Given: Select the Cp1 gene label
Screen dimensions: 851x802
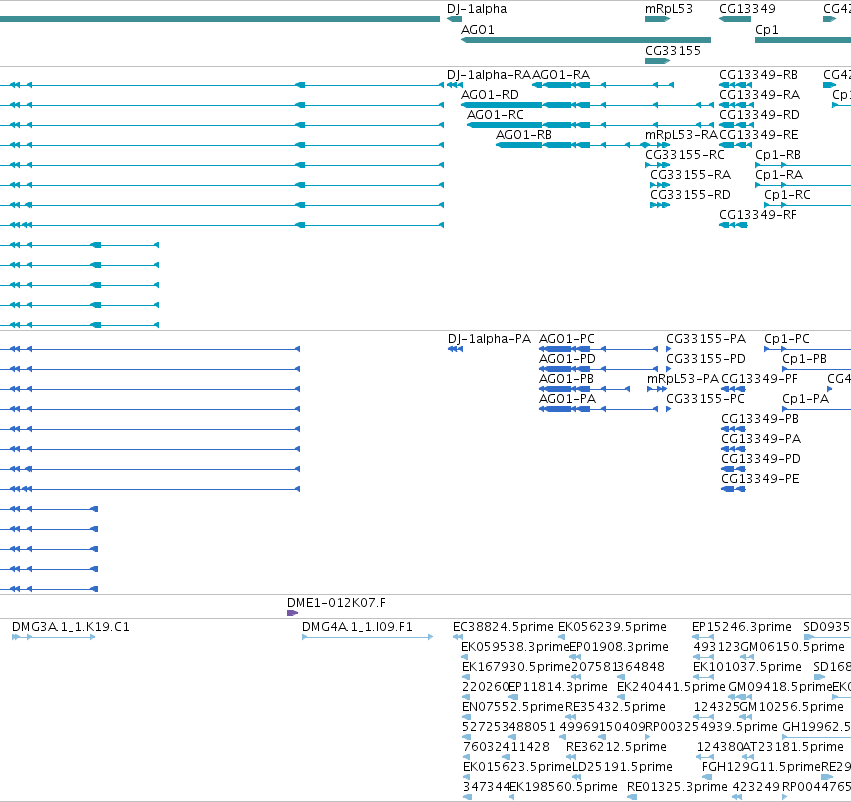Looking at the screenshot, I should click(766, 30).
